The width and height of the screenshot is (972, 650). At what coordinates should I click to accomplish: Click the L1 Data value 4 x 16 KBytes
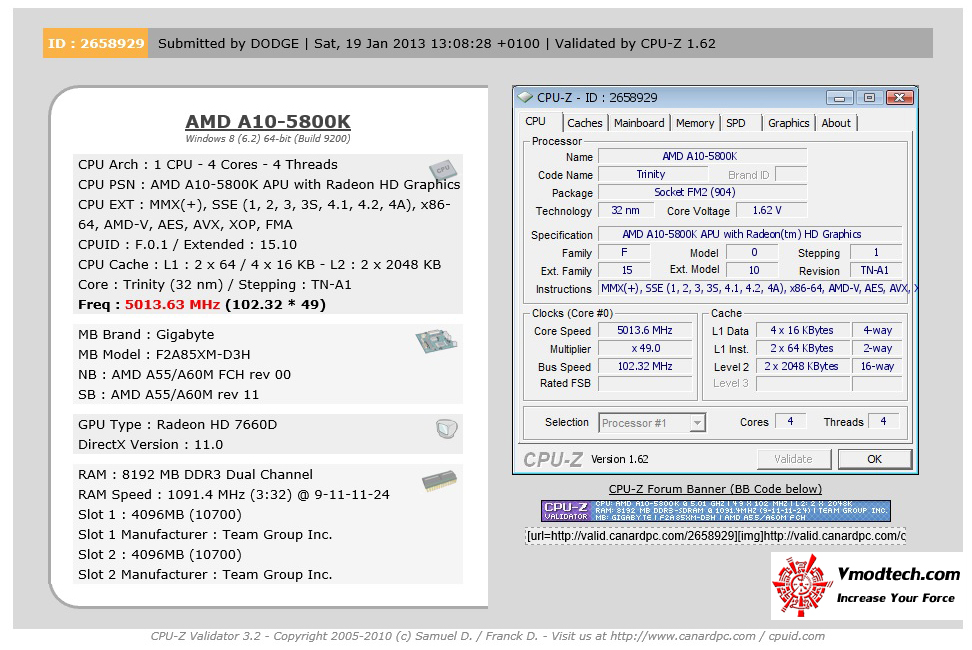(802, 331)
